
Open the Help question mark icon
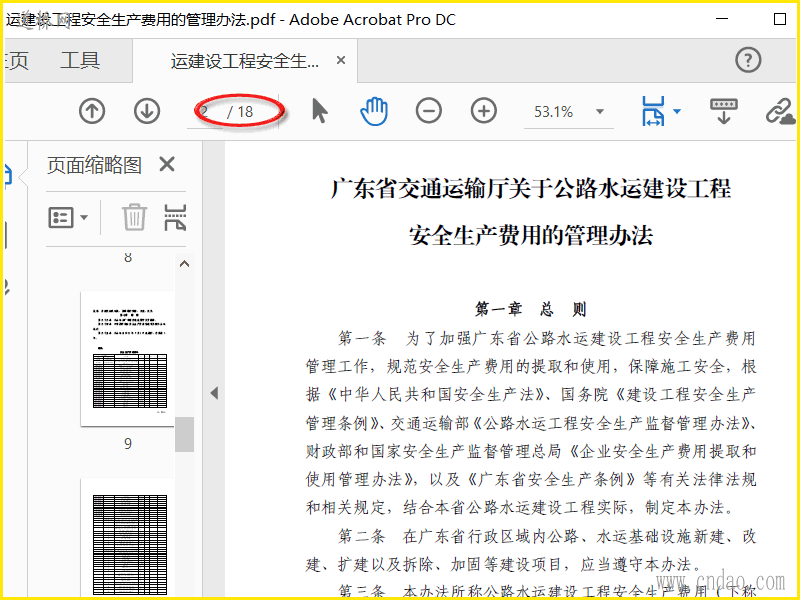click(748, 60)
